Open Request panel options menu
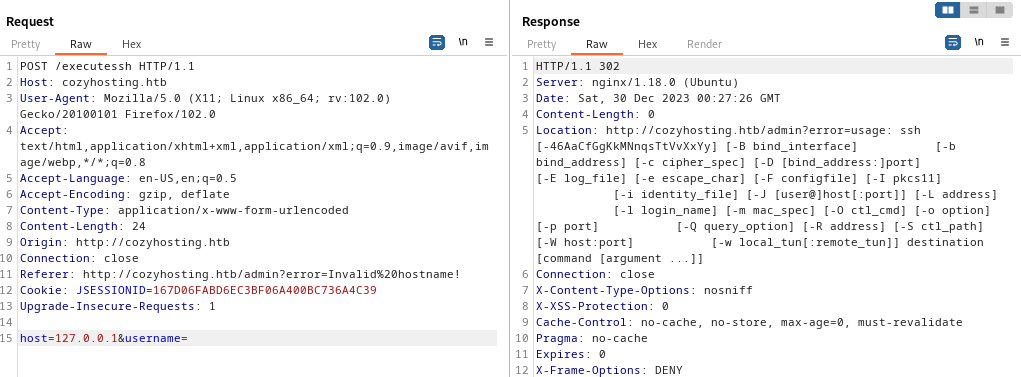The width and height of the screenshot is (1021, 377). click(x=489, y=42)
